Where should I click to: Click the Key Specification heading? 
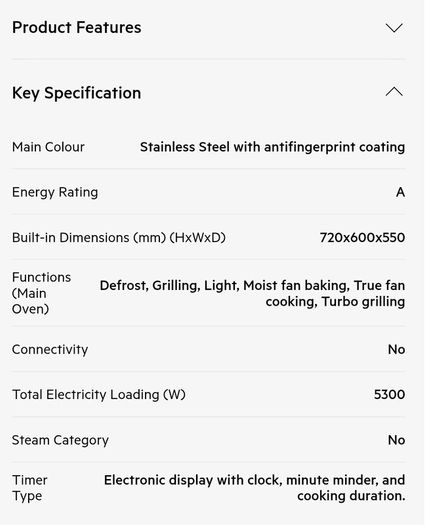click(x=76, y=93)
